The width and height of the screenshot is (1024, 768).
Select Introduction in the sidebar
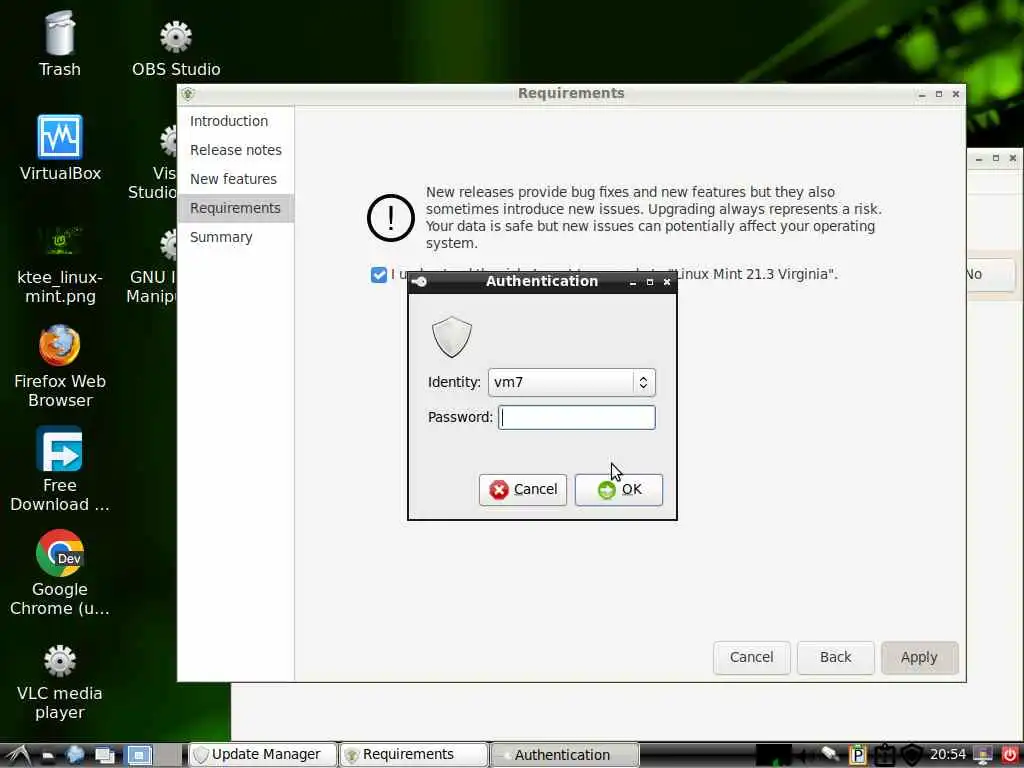pos(235,121)
